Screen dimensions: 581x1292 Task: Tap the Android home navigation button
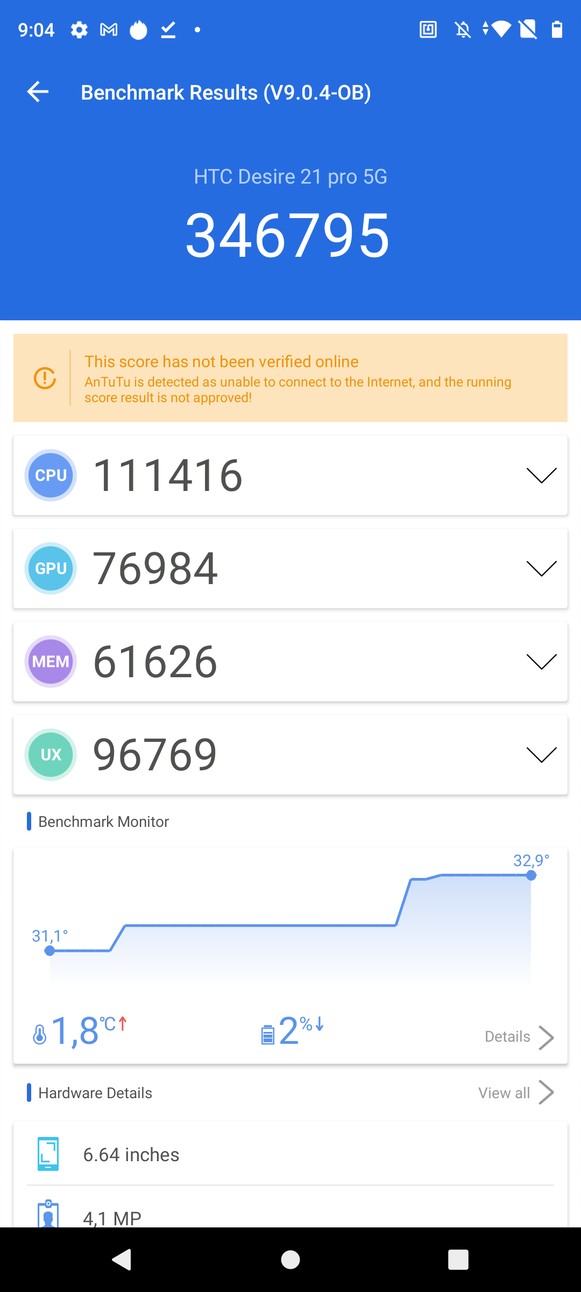click(x=290, y=1260)
